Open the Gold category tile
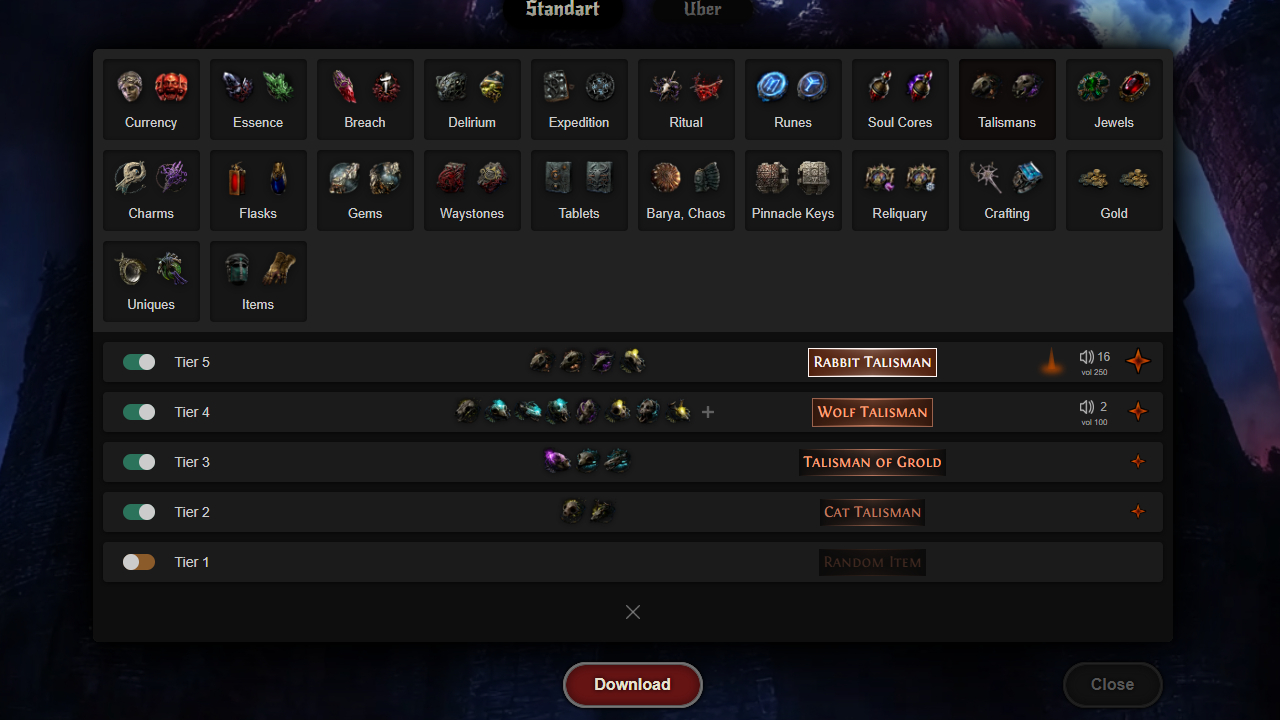Viewport: 1280px width, 720px height. click(1114, 190)
